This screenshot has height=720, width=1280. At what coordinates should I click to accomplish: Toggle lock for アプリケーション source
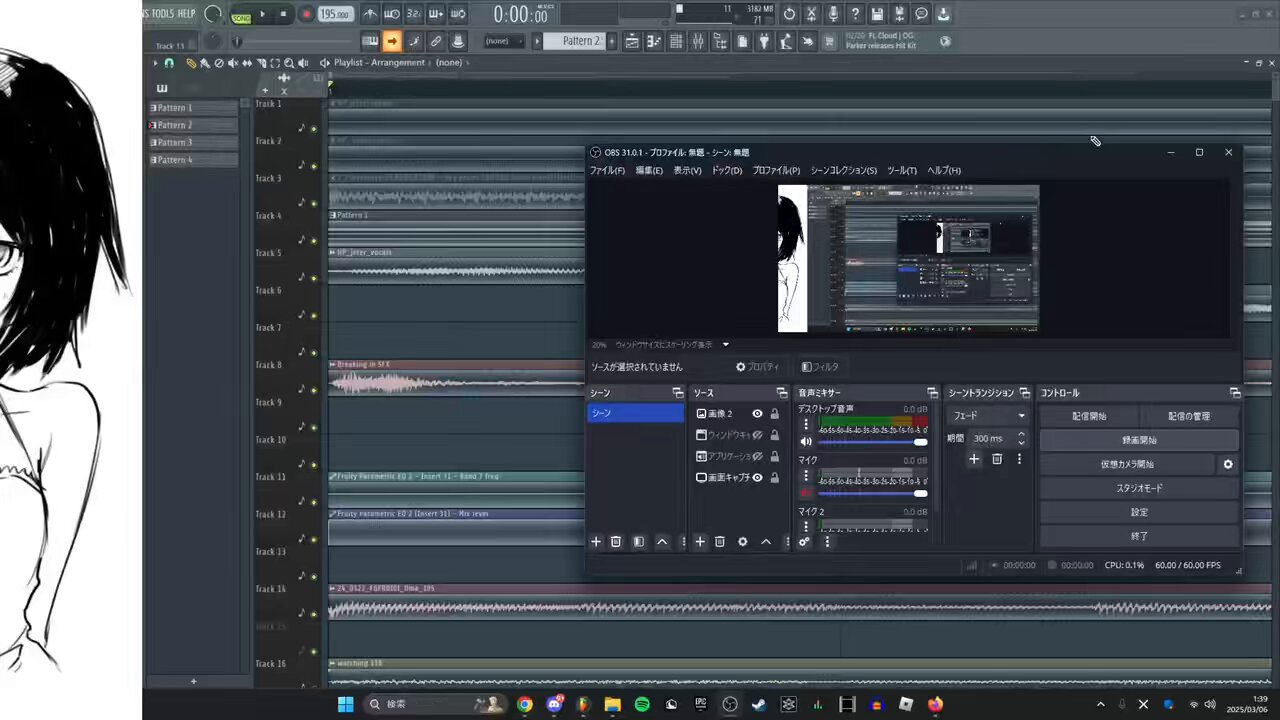tap(774, 456)
